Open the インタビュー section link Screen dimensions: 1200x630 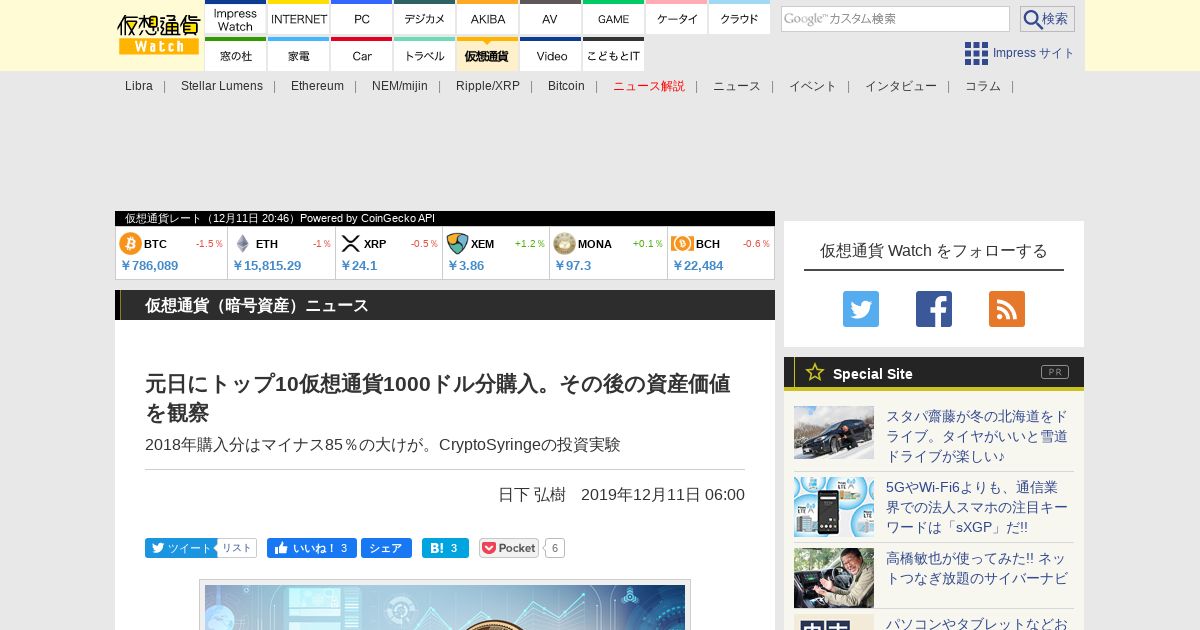point(901,86)
